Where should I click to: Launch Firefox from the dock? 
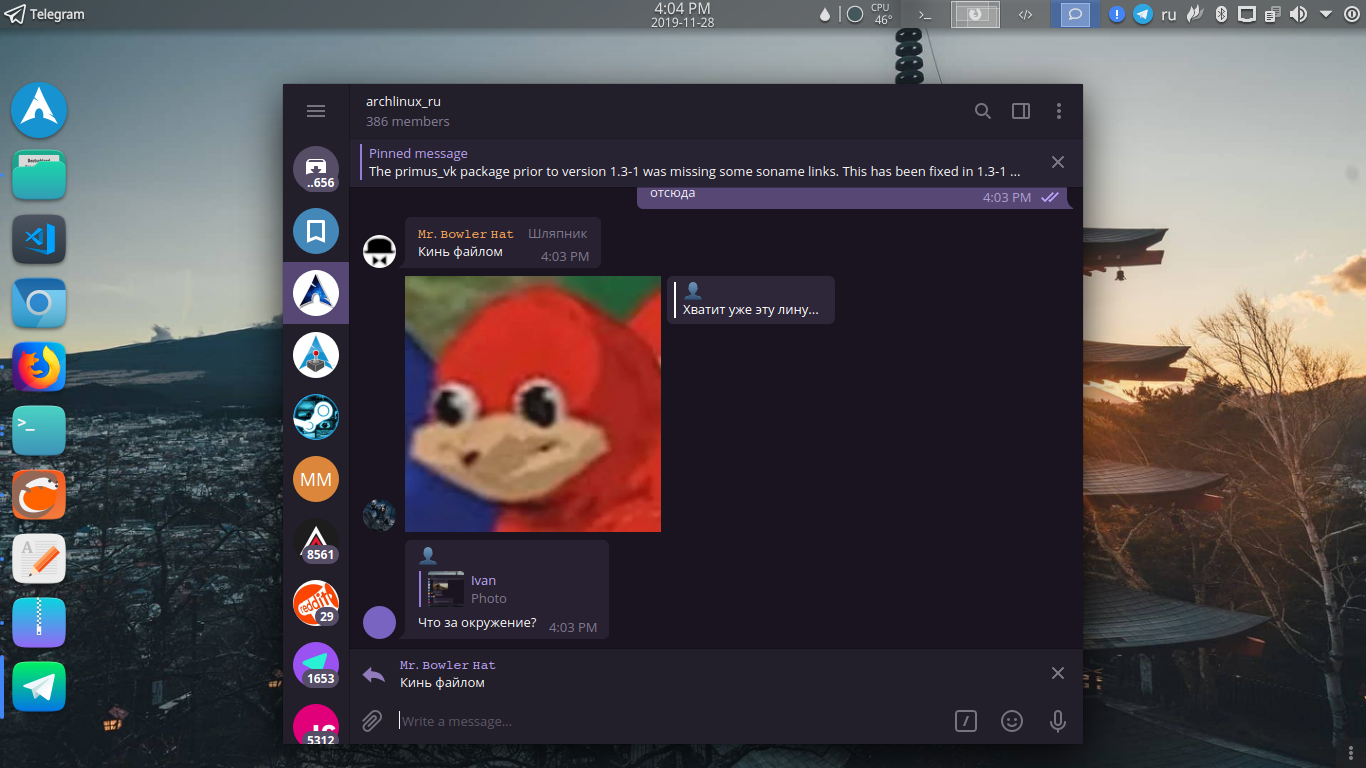click(39, 367)
